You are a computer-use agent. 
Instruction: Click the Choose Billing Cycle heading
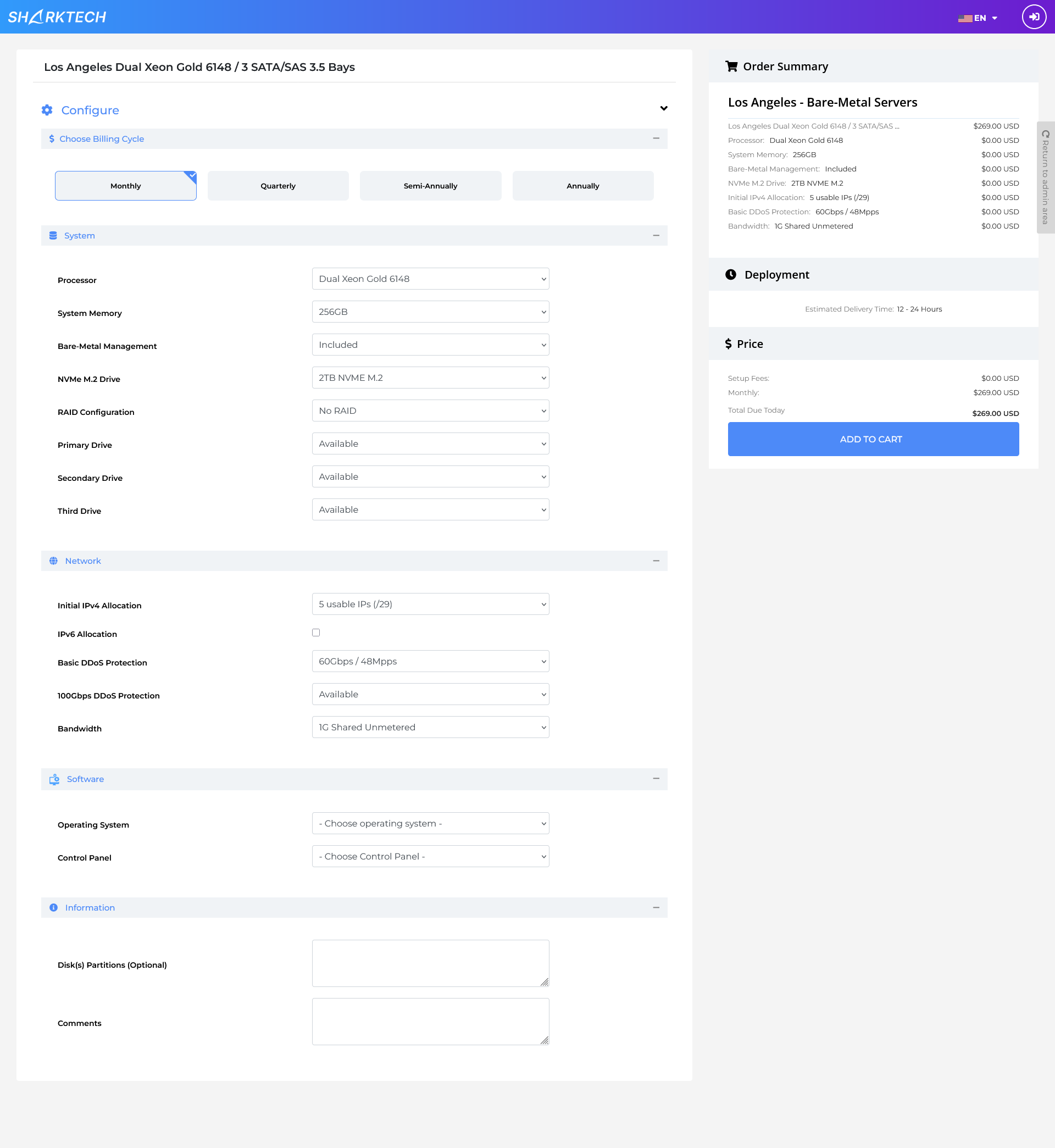(x=102, y=138)
